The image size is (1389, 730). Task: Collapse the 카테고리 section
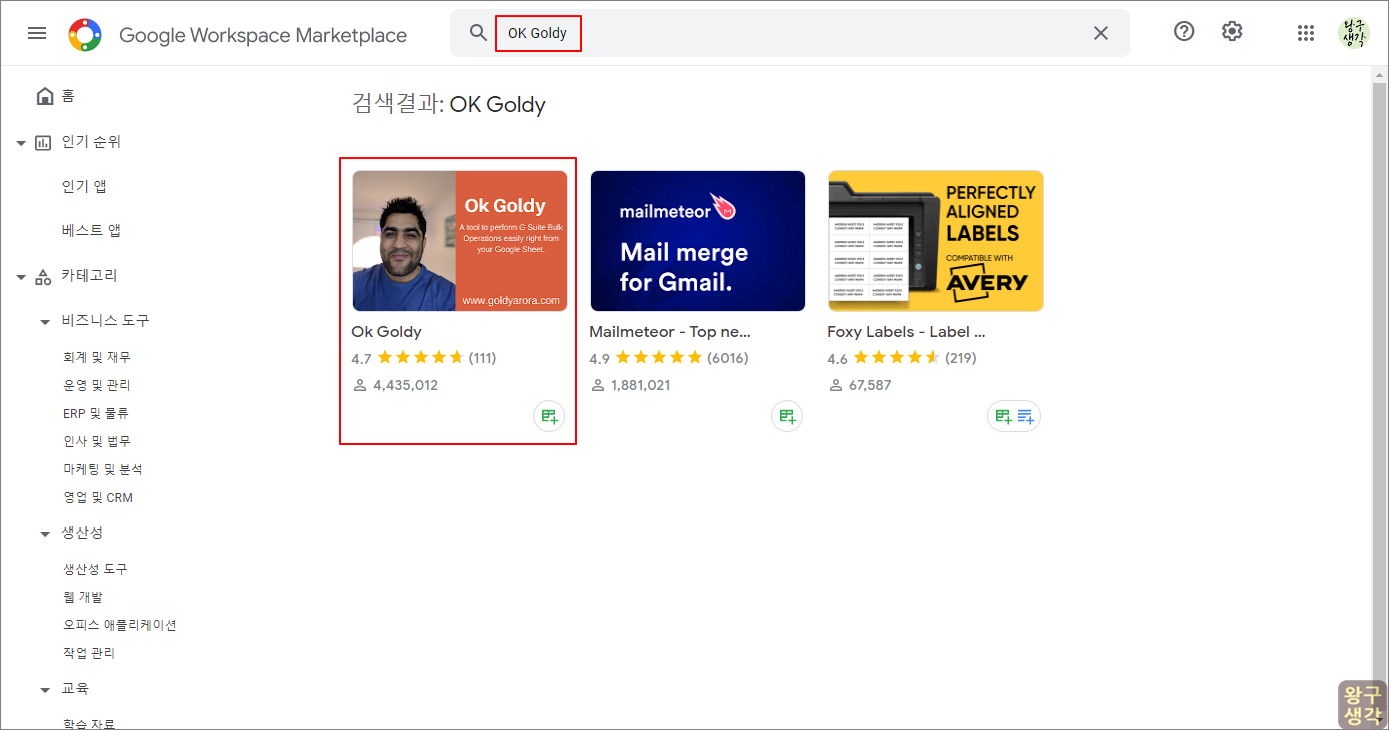[21, 277]
